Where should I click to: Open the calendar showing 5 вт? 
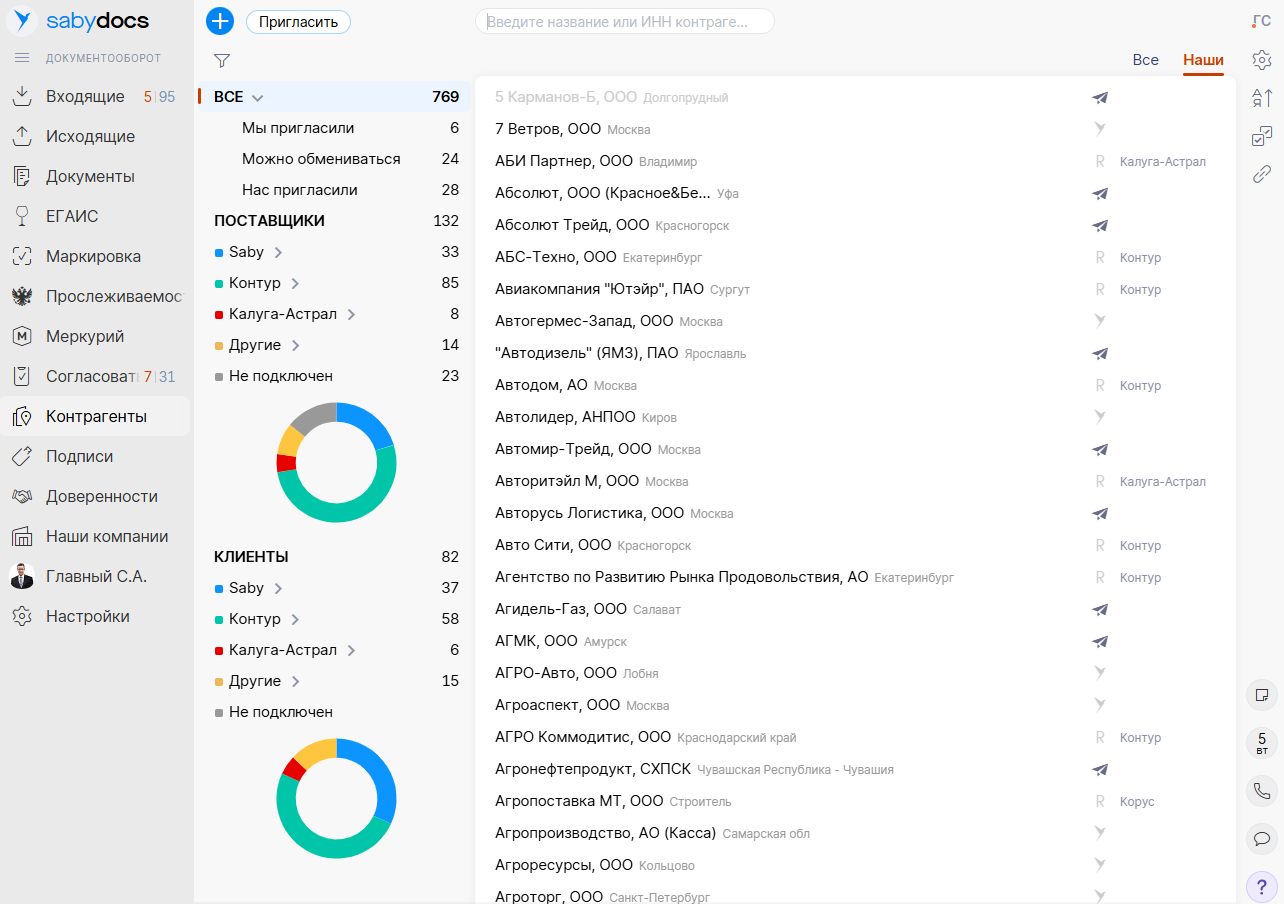[x=1262, y=743]
